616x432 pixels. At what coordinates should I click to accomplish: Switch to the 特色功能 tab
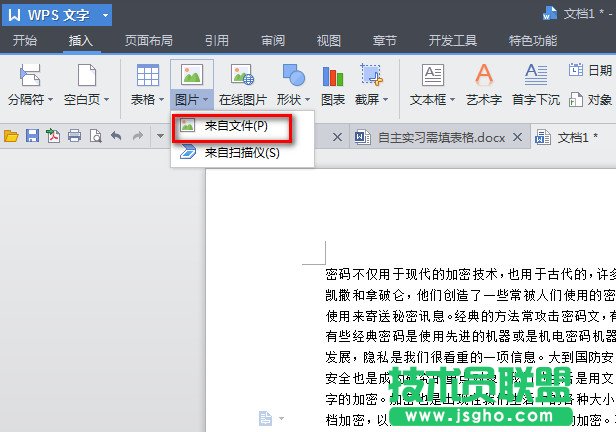(x=533, y=40)
